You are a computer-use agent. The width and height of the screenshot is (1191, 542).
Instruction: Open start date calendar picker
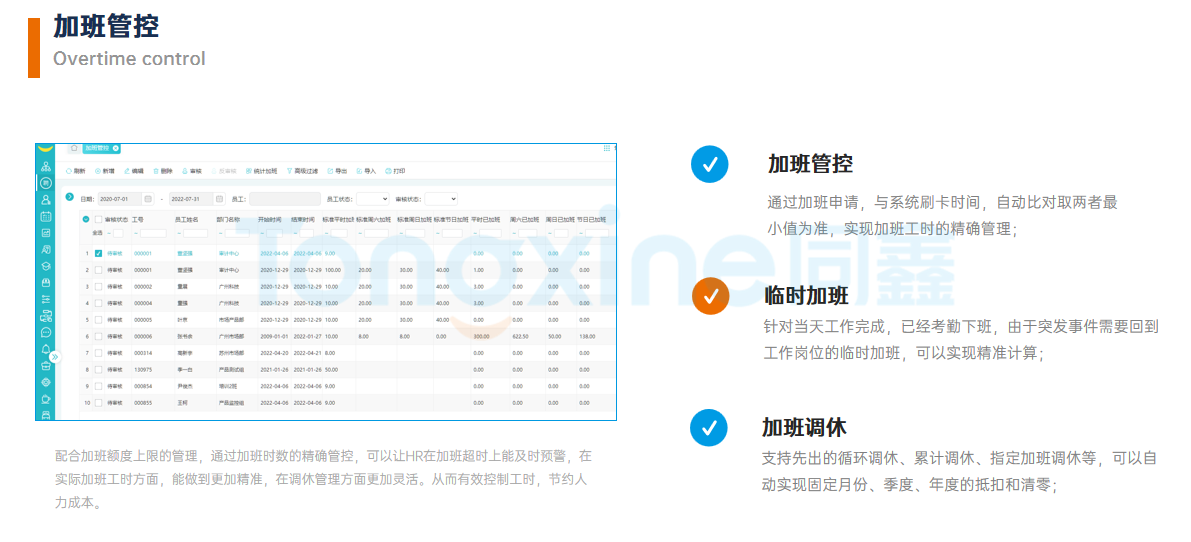click(x=148, y=199)
